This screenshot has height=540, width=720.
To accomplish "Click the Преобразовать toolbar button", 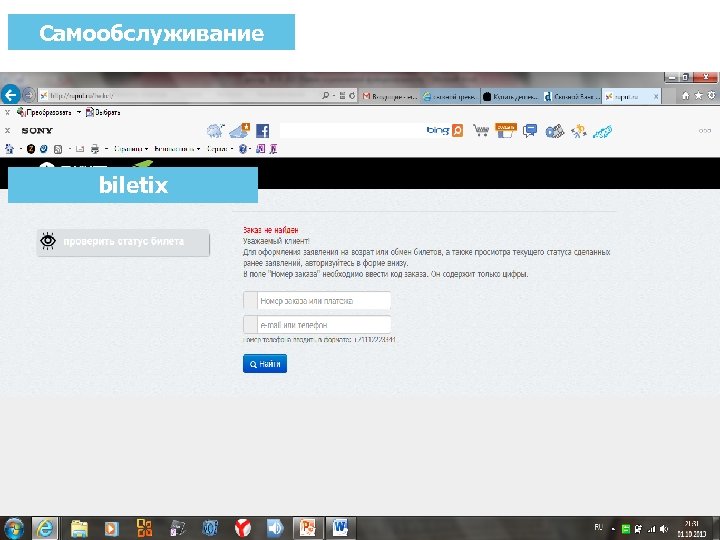I will click(x=44, y=112).
